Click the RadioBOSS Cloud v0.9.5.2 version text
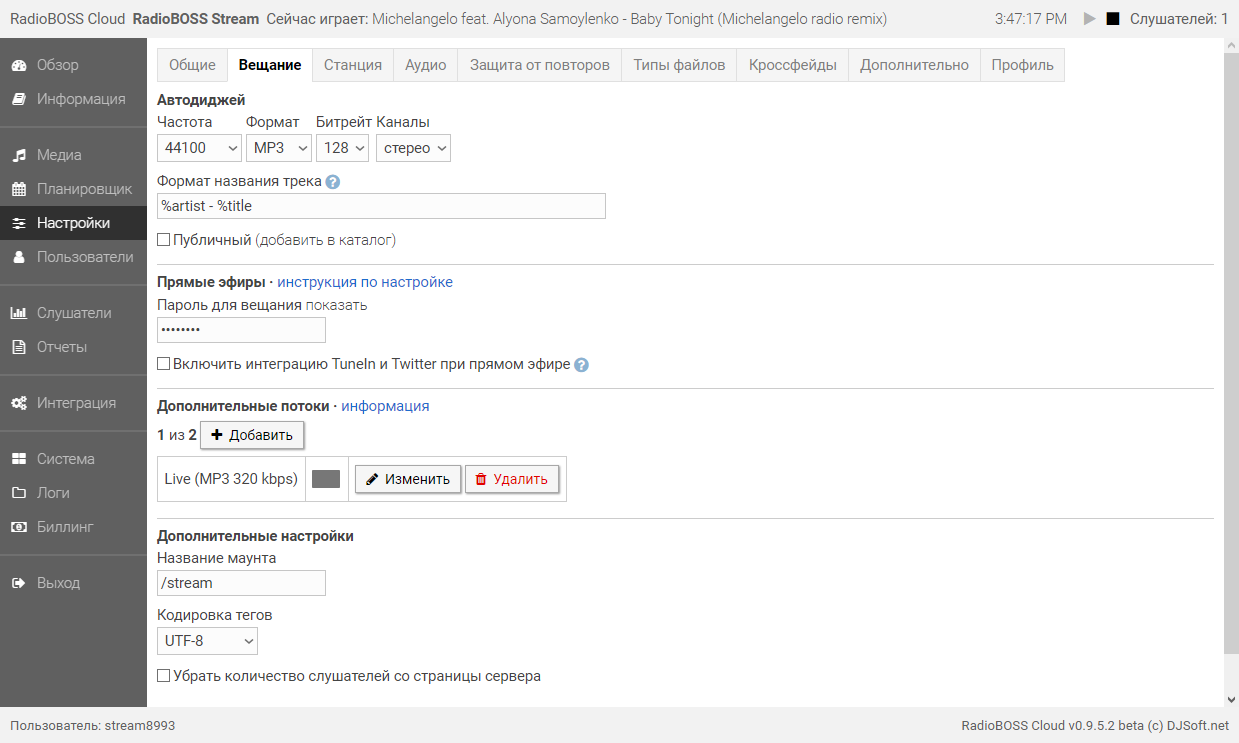The height and width of the screenshot is (743, 1239). 1095,725
